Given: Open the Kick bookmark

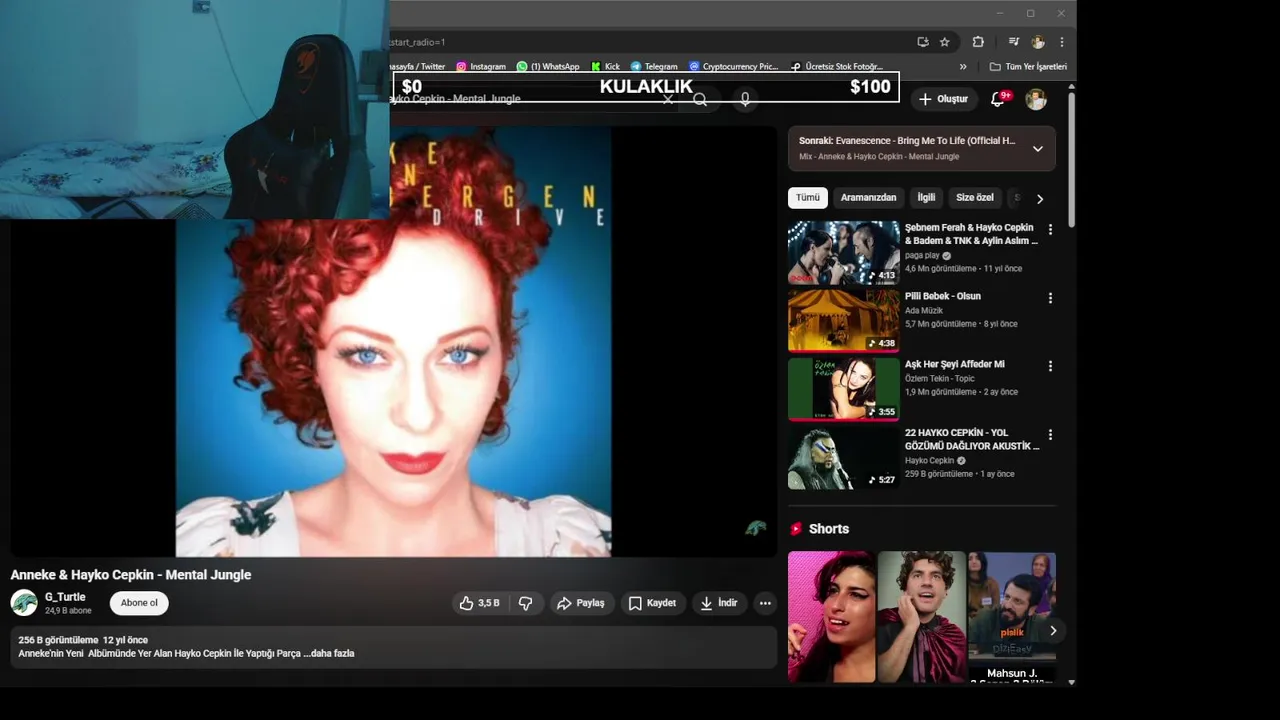Looking at the screenshot, I should (x=606, y=67).
